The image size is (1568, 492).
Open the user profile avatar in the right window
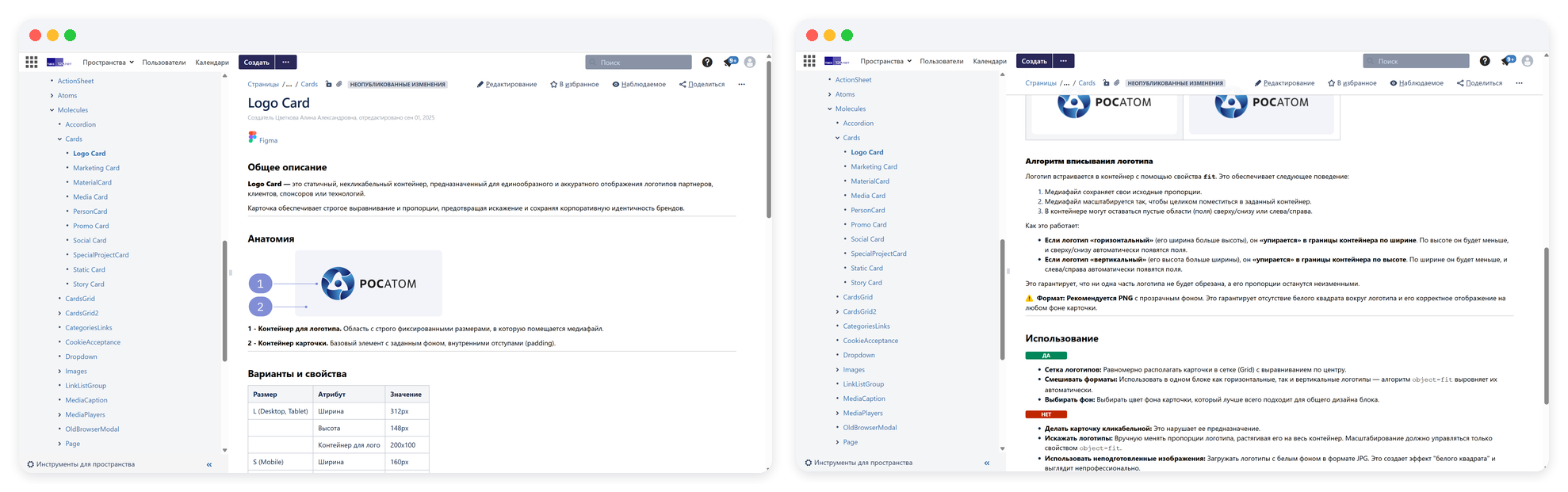(x=1528, y=61)
